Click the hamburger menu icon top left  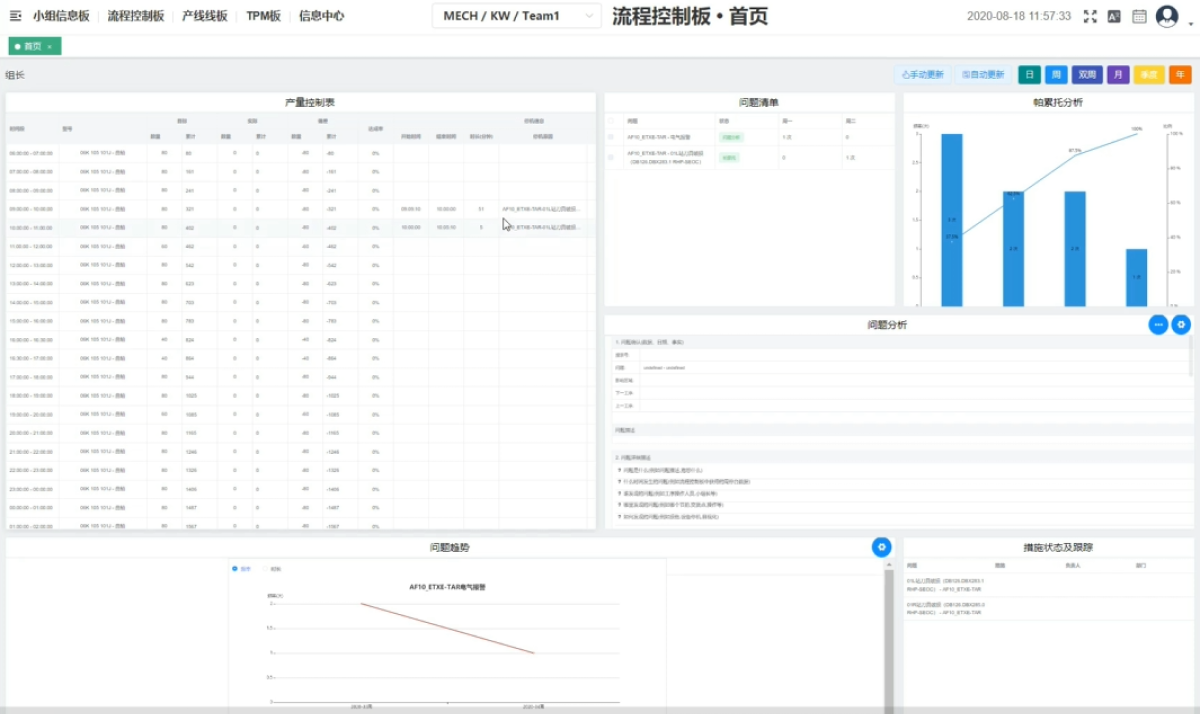click(16, 15)
